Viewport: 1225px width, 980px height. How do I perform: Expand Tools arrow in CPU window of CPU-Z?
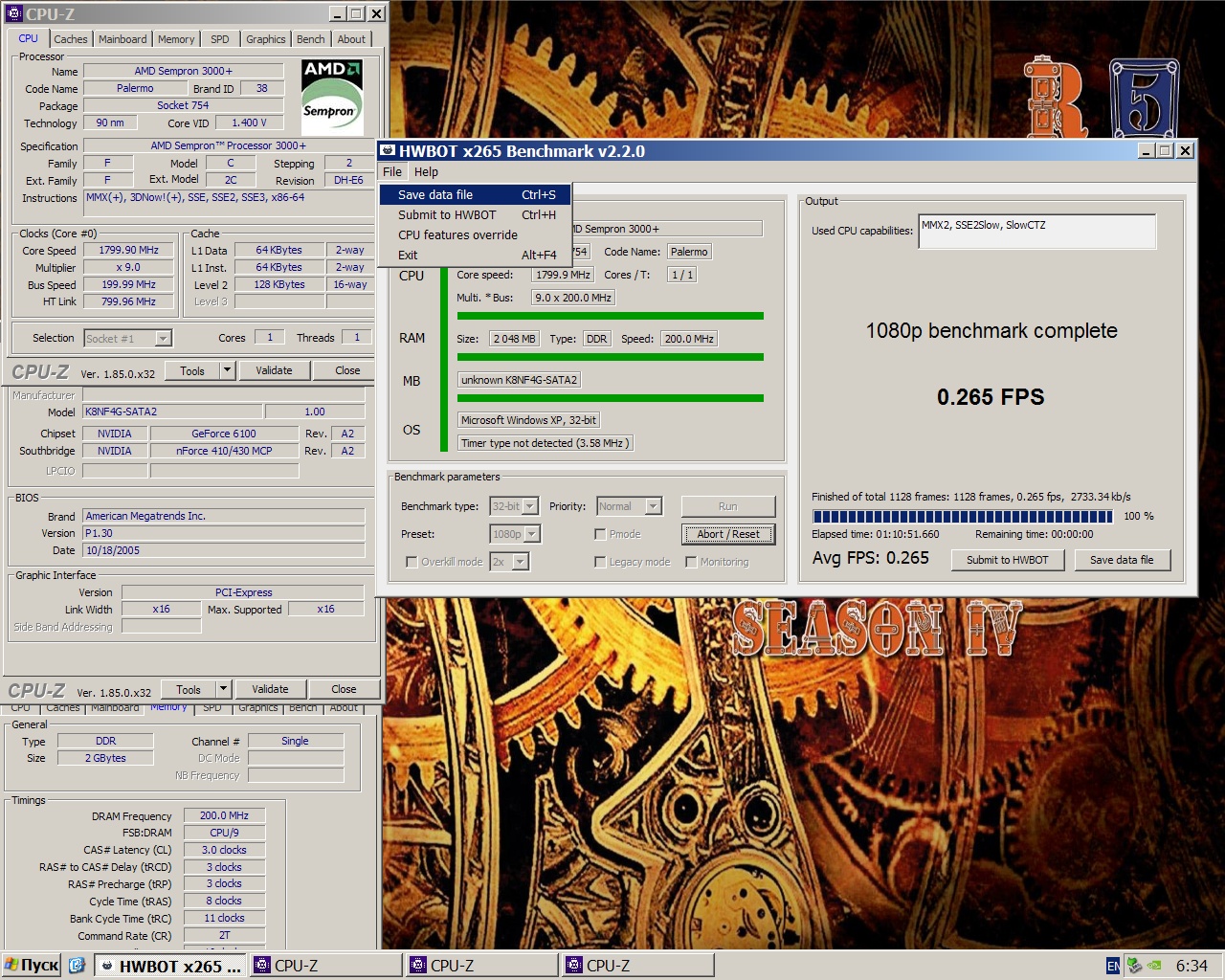(x=227, y=370)
